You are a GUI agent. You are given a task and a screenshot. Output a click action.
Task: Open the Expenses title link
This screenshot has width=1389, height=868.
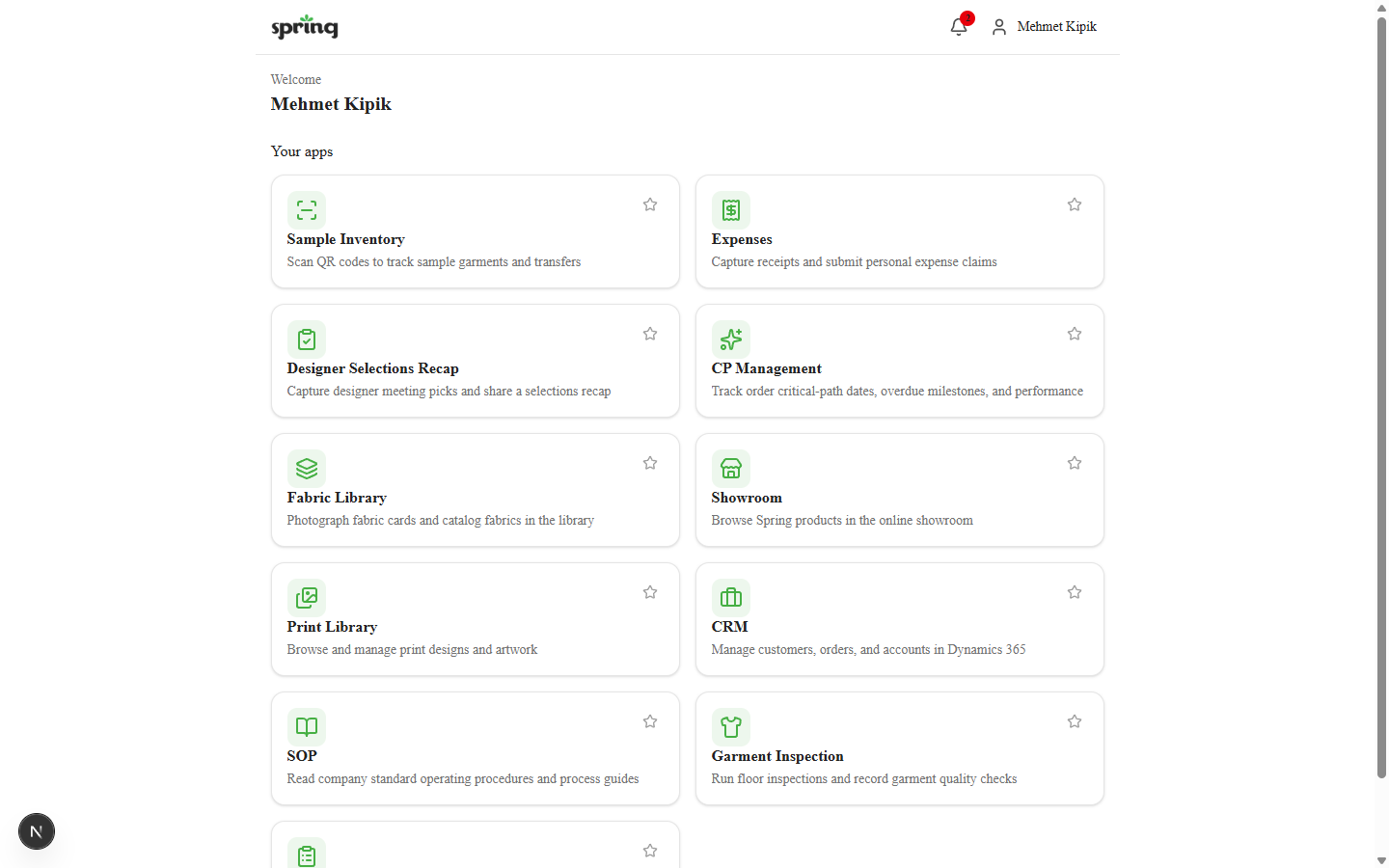742,239
